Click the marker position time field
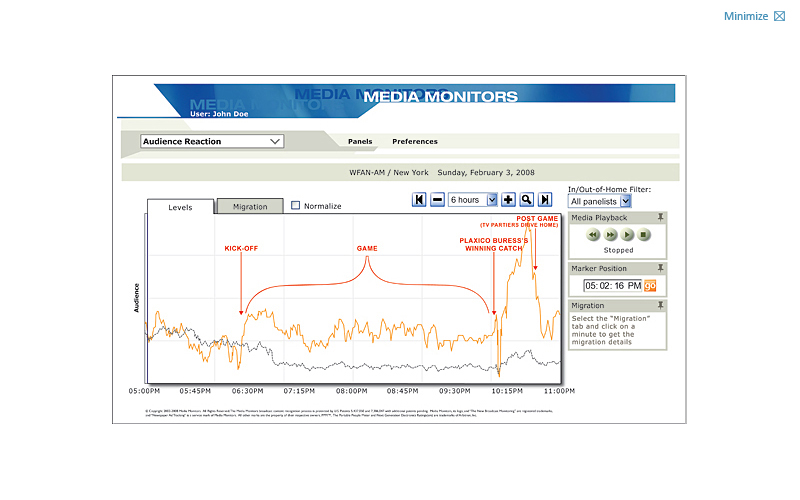This screenshot has width=800, height=500. (x=613, y=286)
